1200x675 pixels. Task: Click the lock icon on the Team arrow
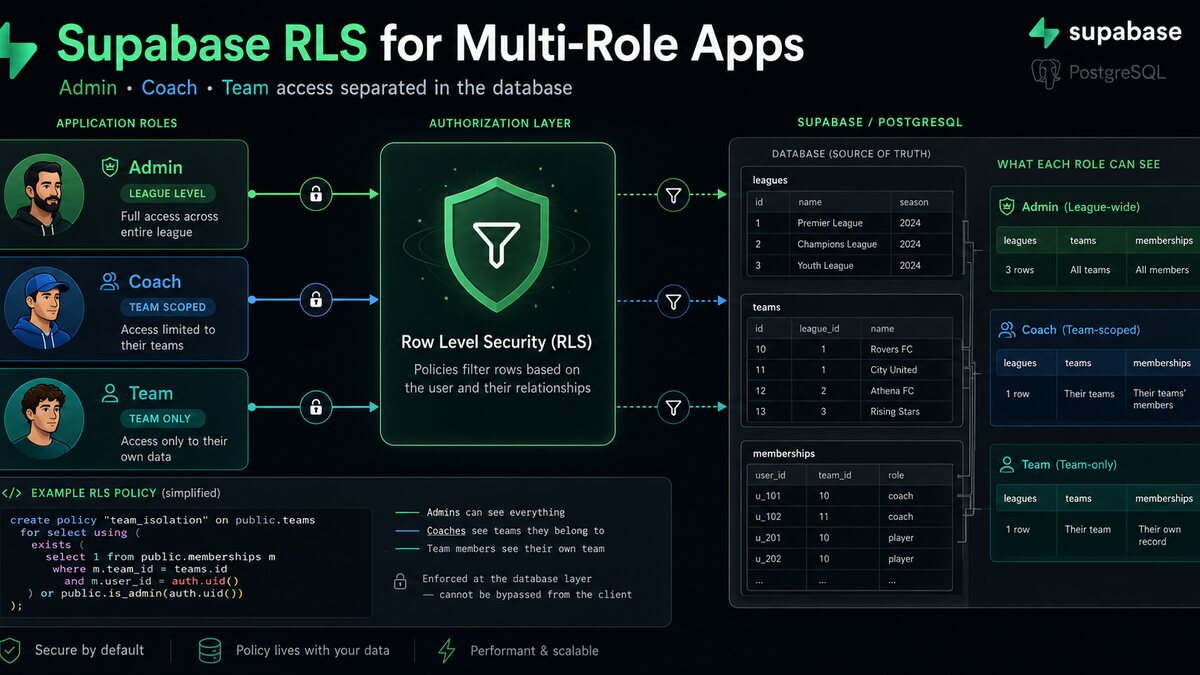(x=316, y=407)
